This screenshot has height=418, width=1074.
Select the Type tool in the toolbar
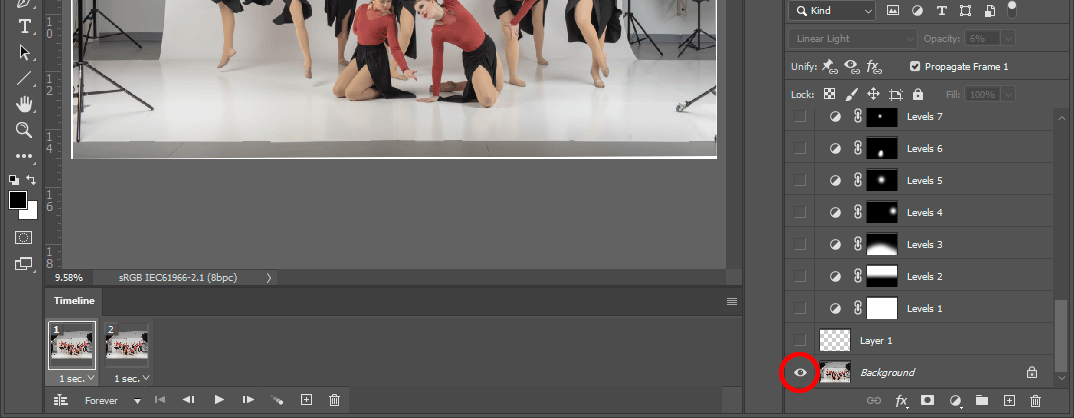(x=24, y=25)
